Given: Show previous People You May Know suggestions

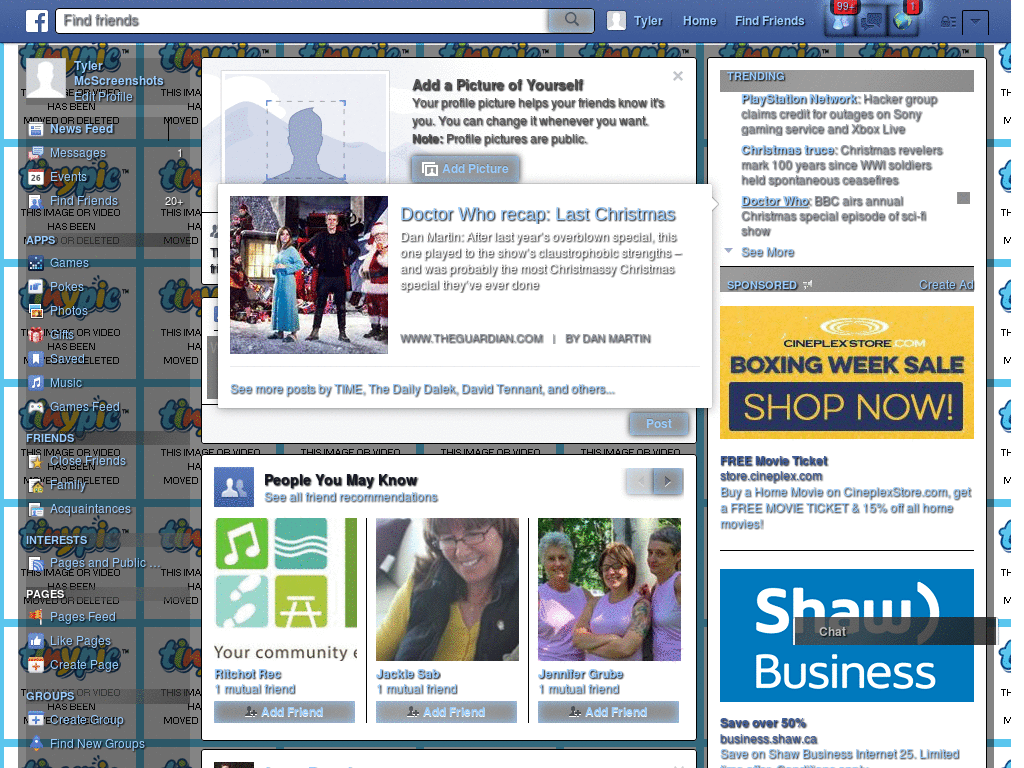Looking at the screenshot, I should point(640,482).
